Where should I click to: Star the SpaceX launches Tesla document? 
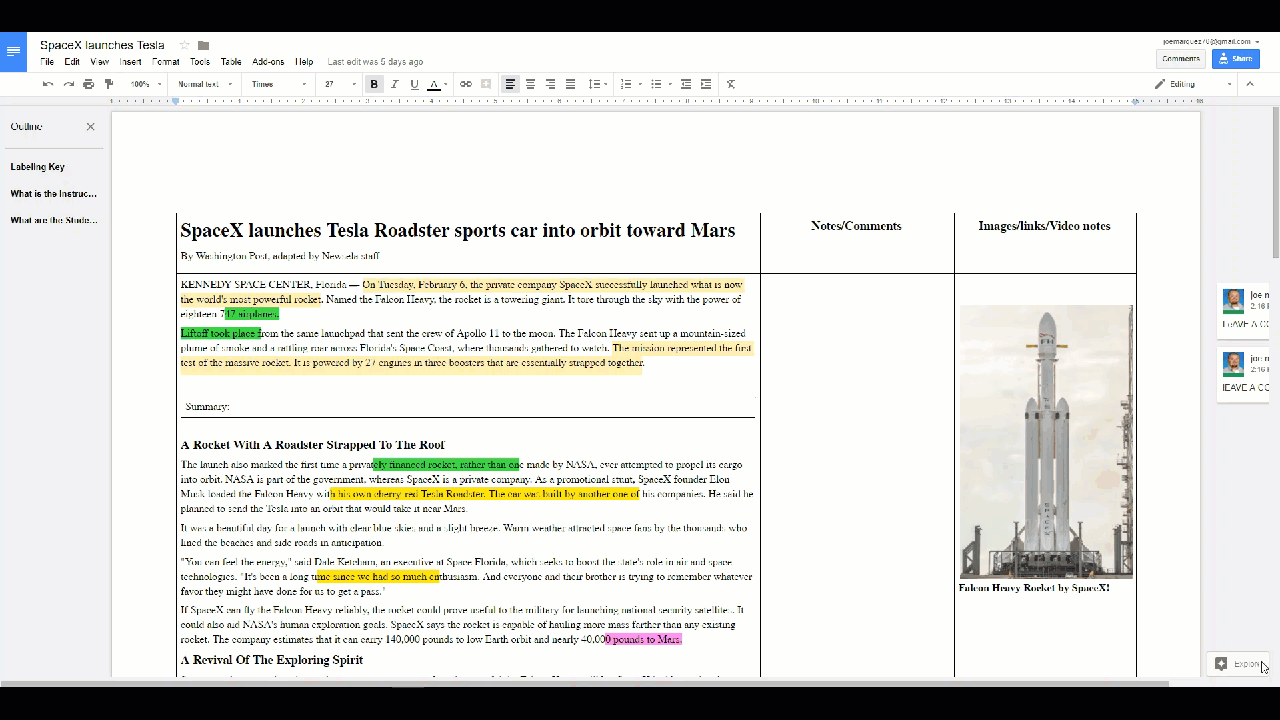184,45
